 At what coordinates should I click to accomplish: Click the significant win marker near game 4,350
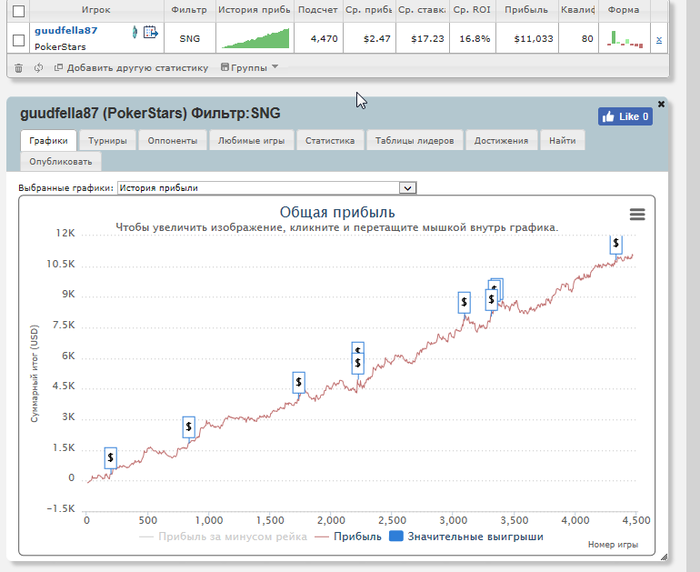(616, 244)
